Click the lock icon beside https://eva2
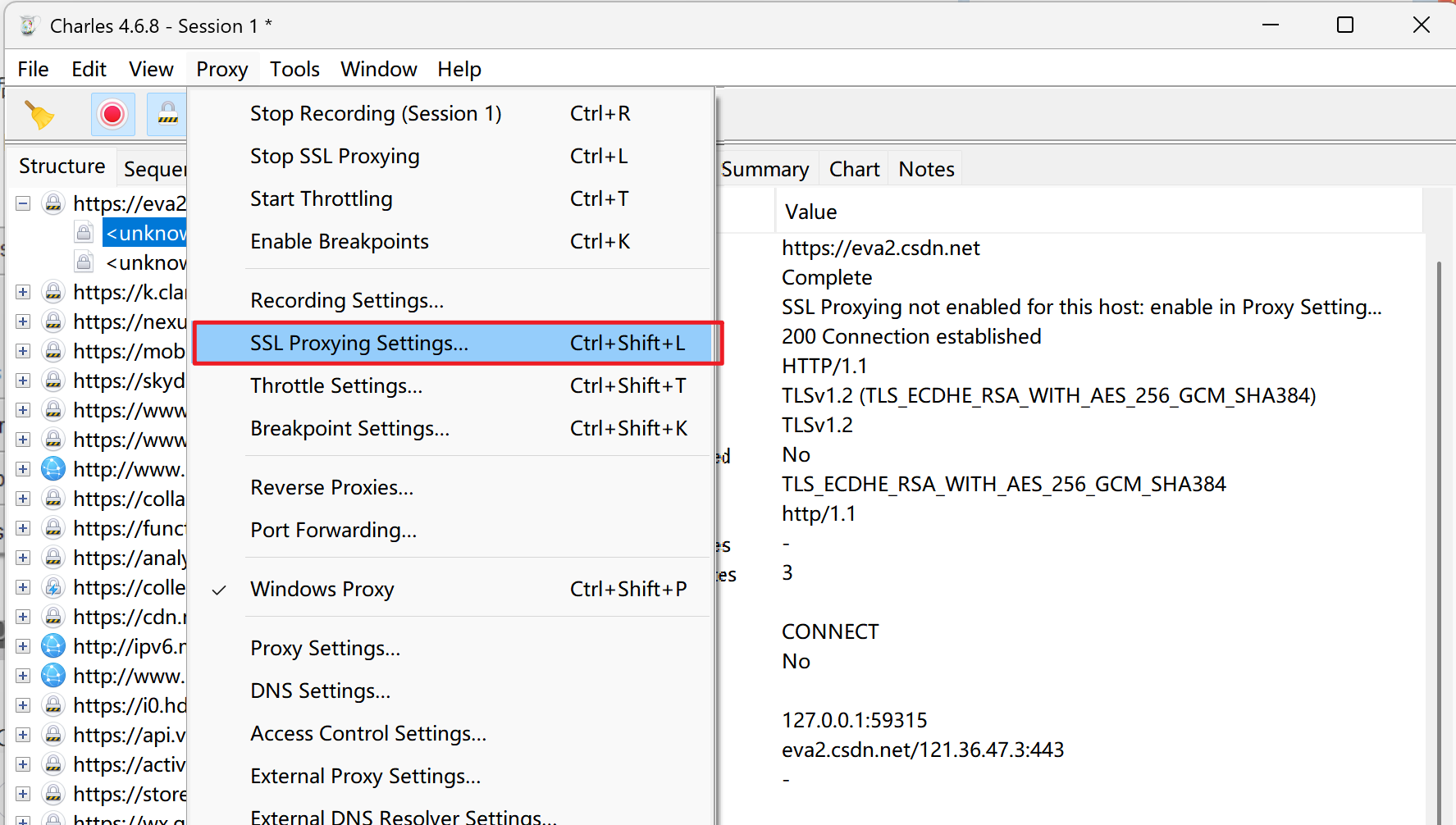Viewport: 1456px width, 825px height. [53, 203]
